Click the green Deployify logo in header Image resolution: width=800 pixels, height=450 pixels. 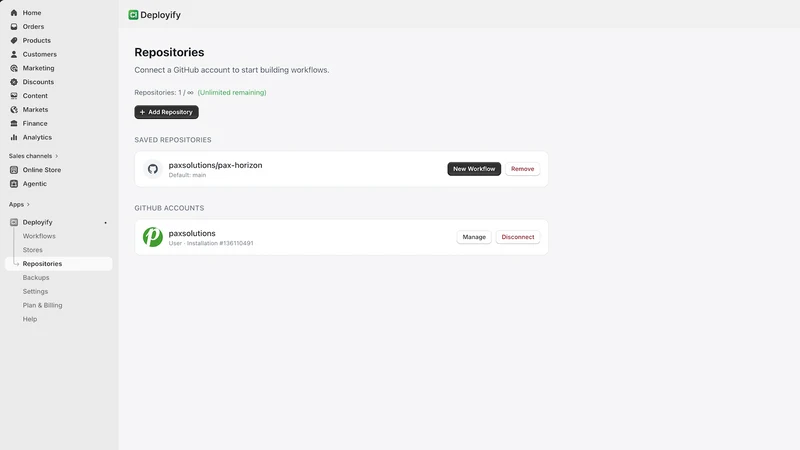click(x=133, y=15)
